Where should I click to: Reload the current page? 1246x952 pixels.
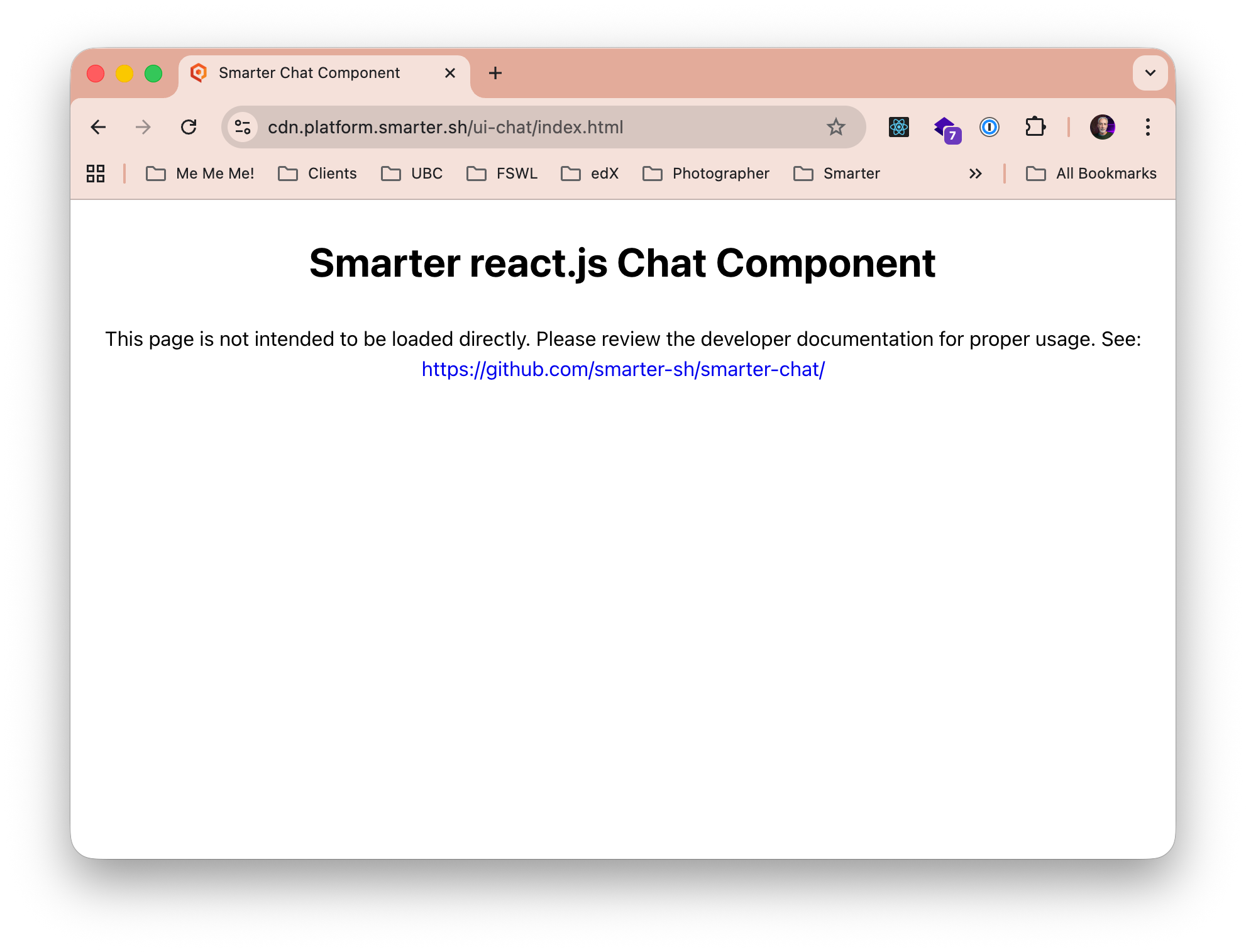point(189,127)
